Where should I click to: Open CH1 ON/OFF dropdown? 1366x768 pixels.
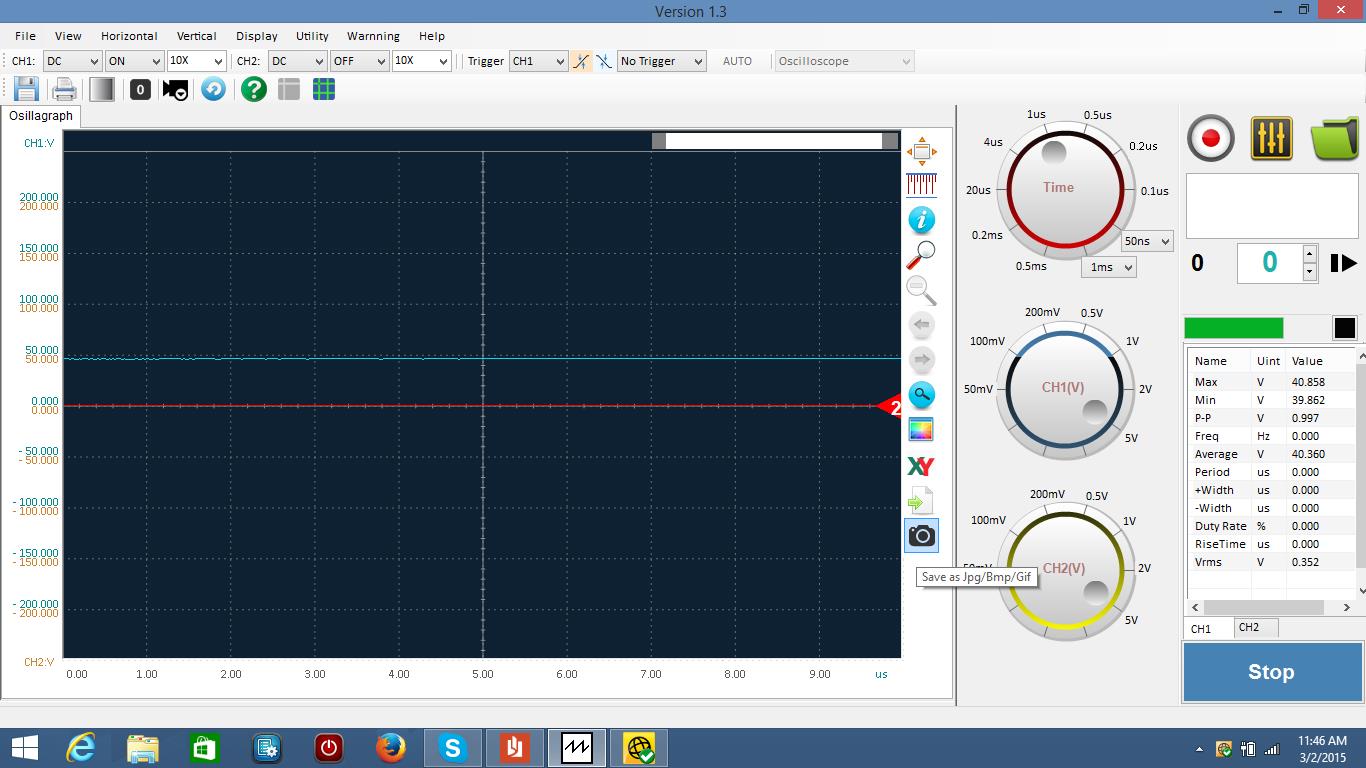133,61
